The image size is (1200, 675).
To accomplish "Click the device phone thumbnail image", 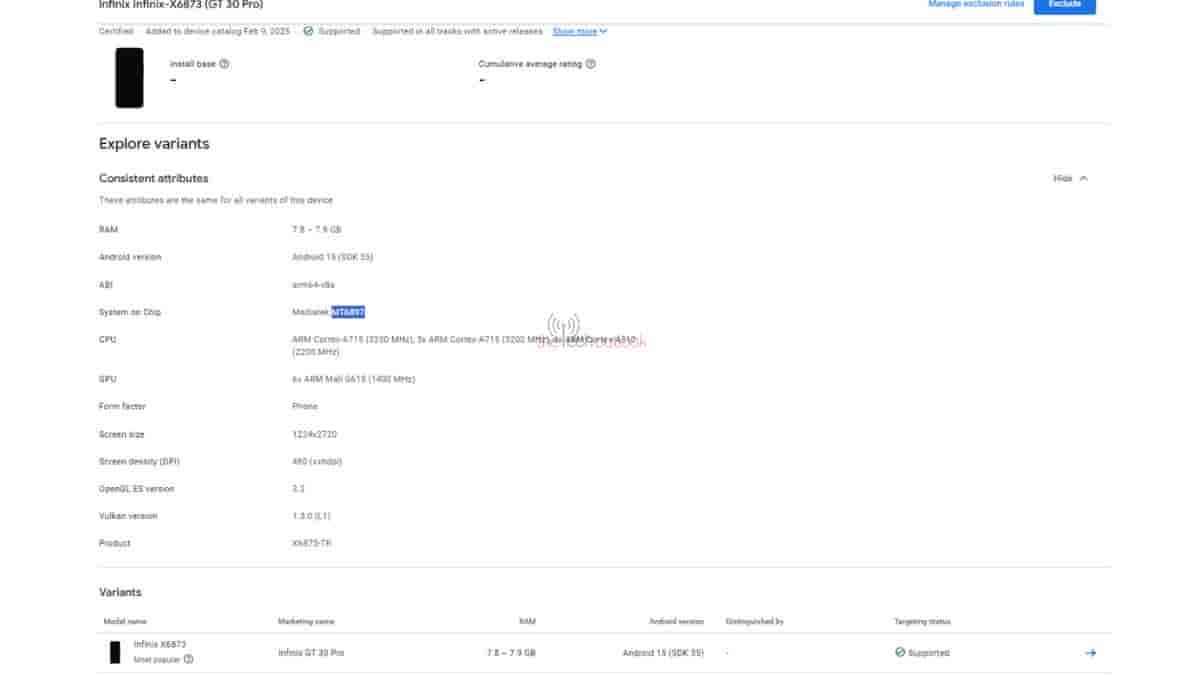I will pyautogui.click(x=128, y=80).
